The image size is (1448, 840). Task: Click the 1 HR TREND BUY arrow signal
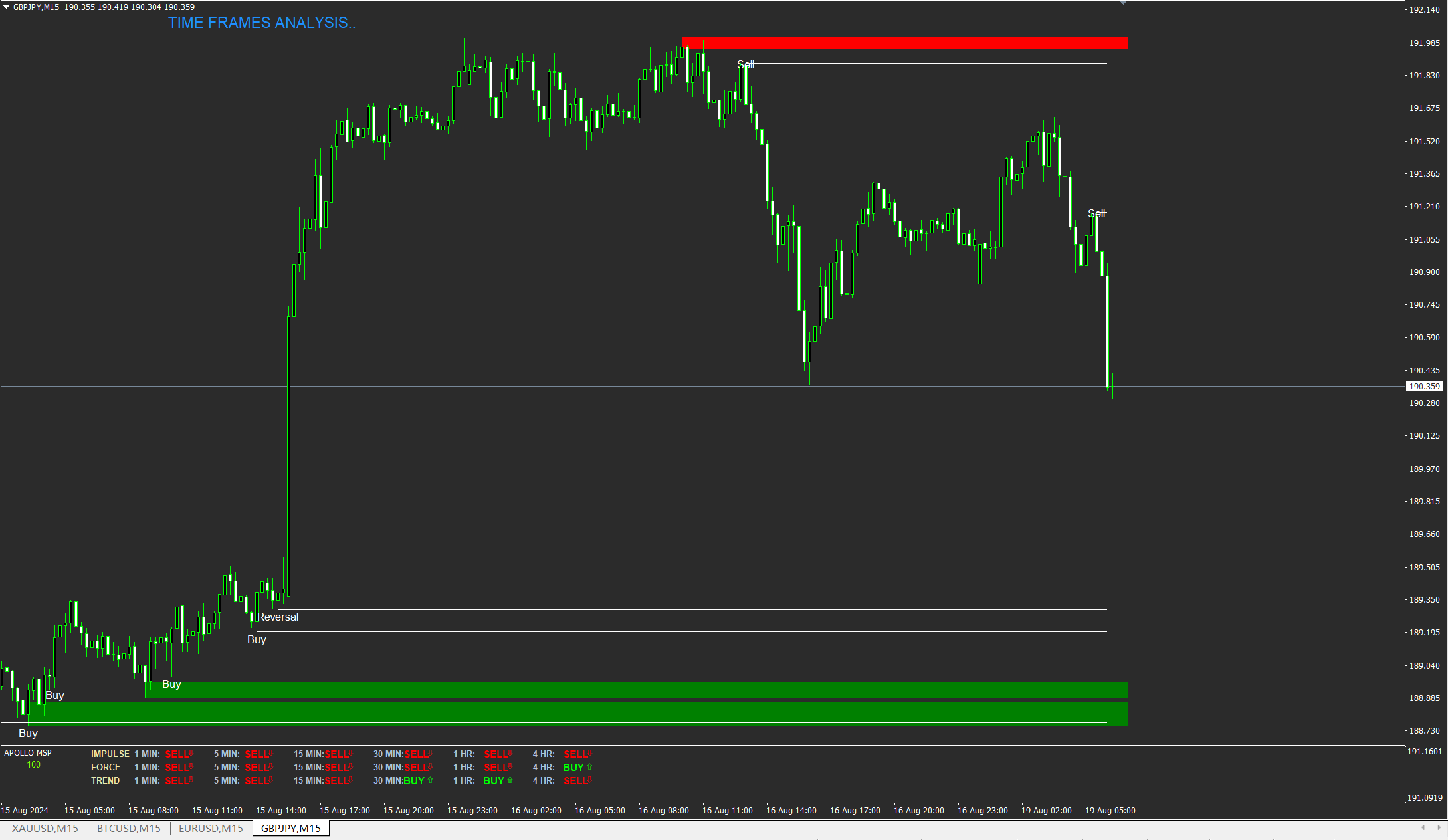click(498, 780)
